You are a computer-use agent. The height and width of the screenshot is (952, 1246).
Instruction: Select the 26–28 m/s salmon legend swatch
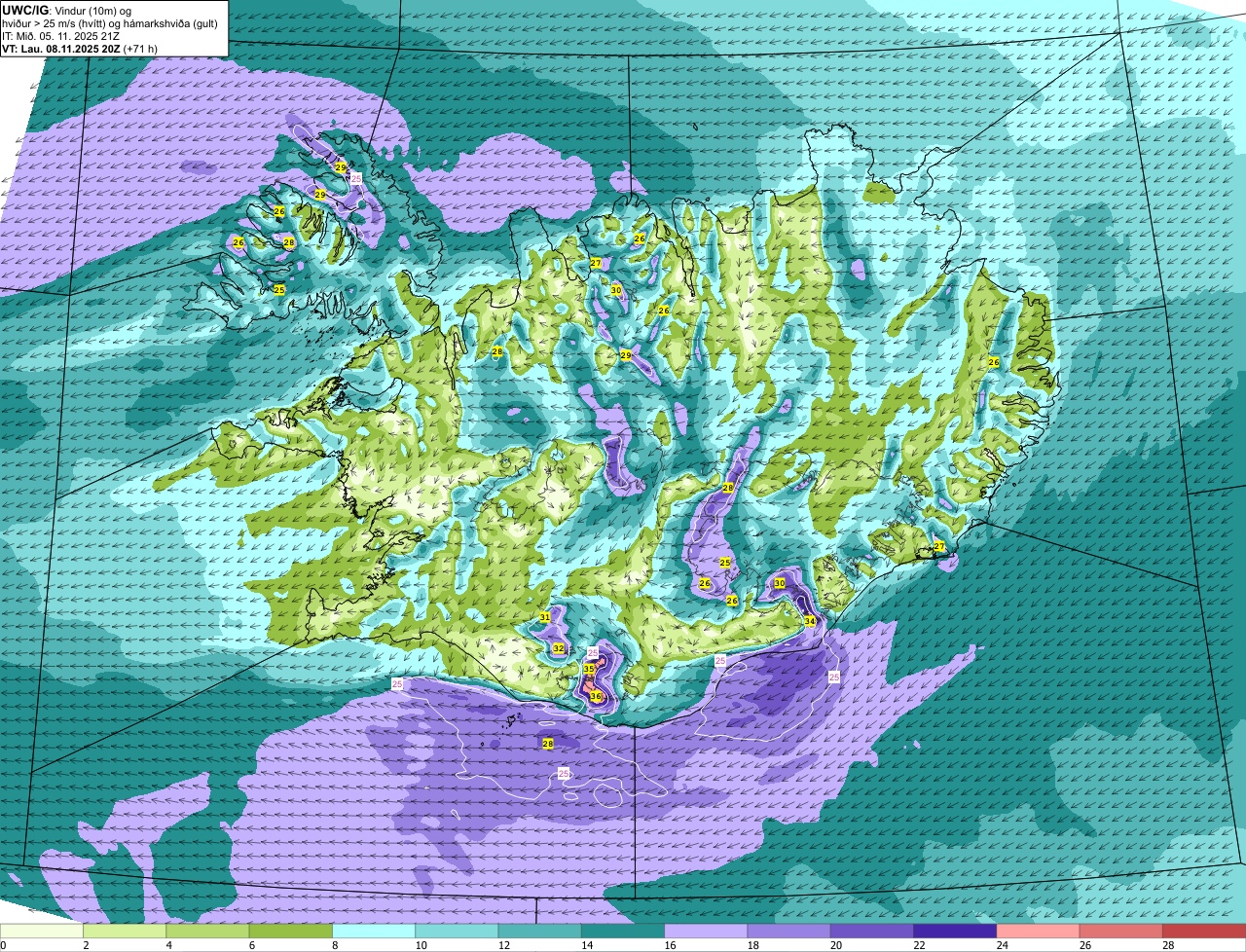click(1119, 931)
